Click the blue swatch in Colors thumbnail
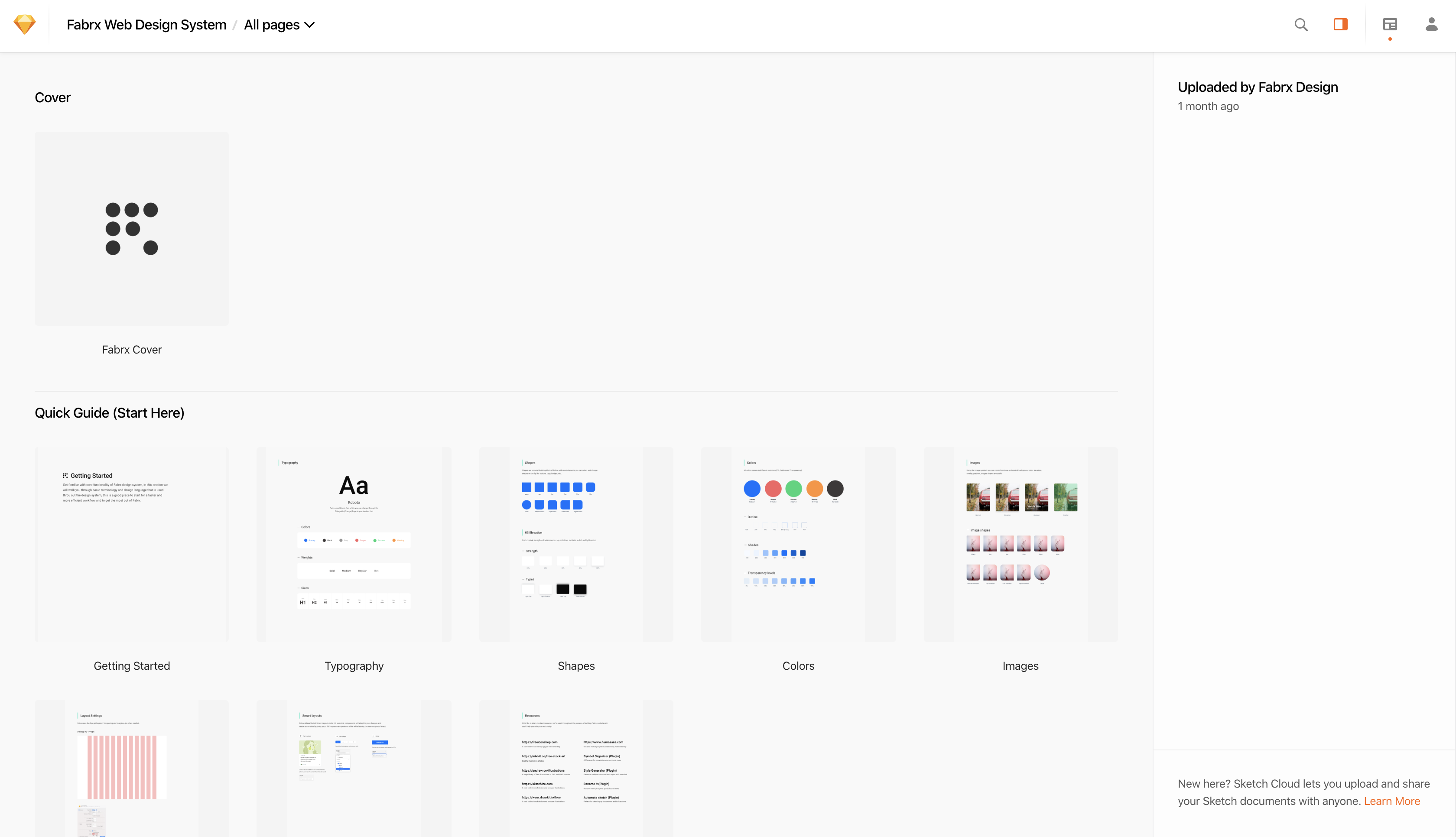Image resolution: width=1456 pixels, height=837 pixels. (x=752, y=489)
